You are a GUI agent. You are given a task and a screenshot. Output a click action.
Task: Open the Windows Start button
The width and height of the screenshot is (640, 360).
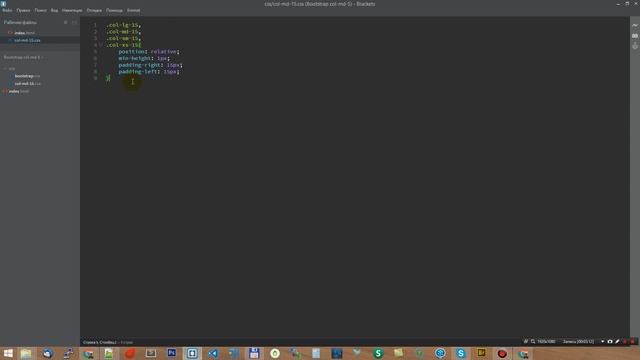click(x=8, y=353)
